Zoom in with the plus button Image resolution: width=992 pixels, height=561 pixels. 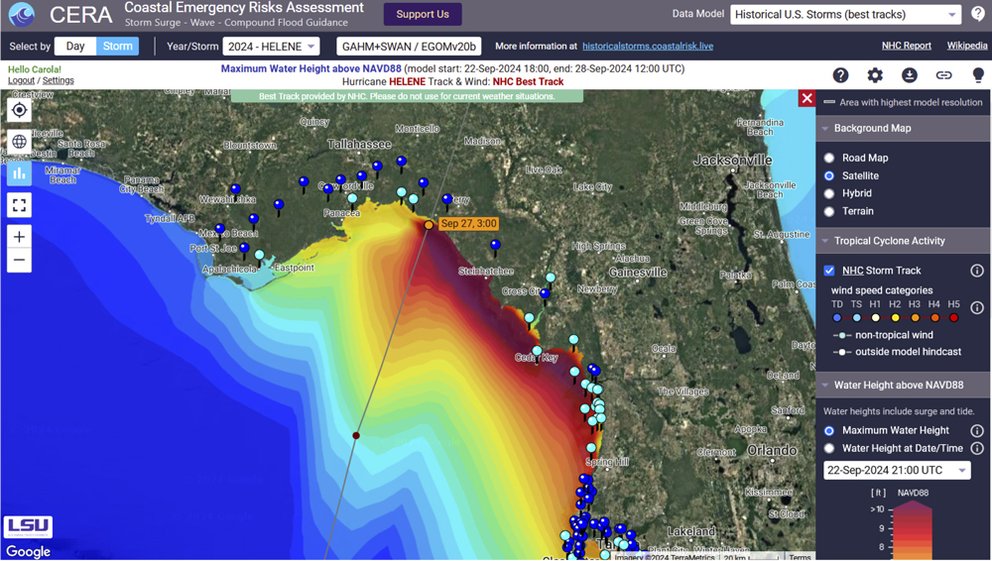[x=19, y=237]
